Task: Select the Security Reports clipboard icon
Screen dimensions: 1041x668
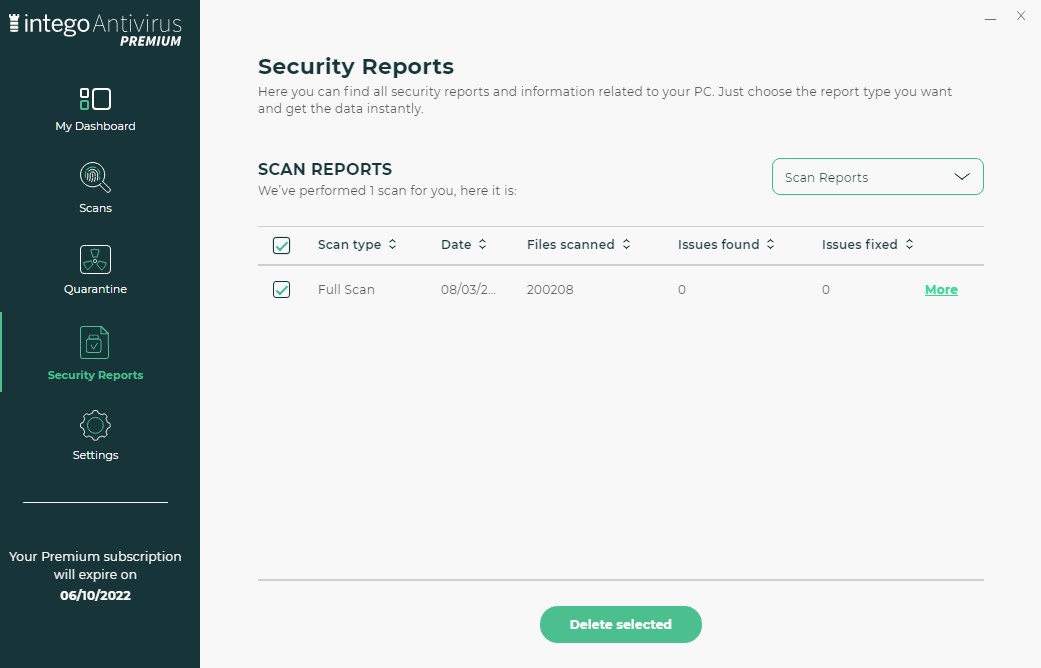Action: (x=95, y=343)
